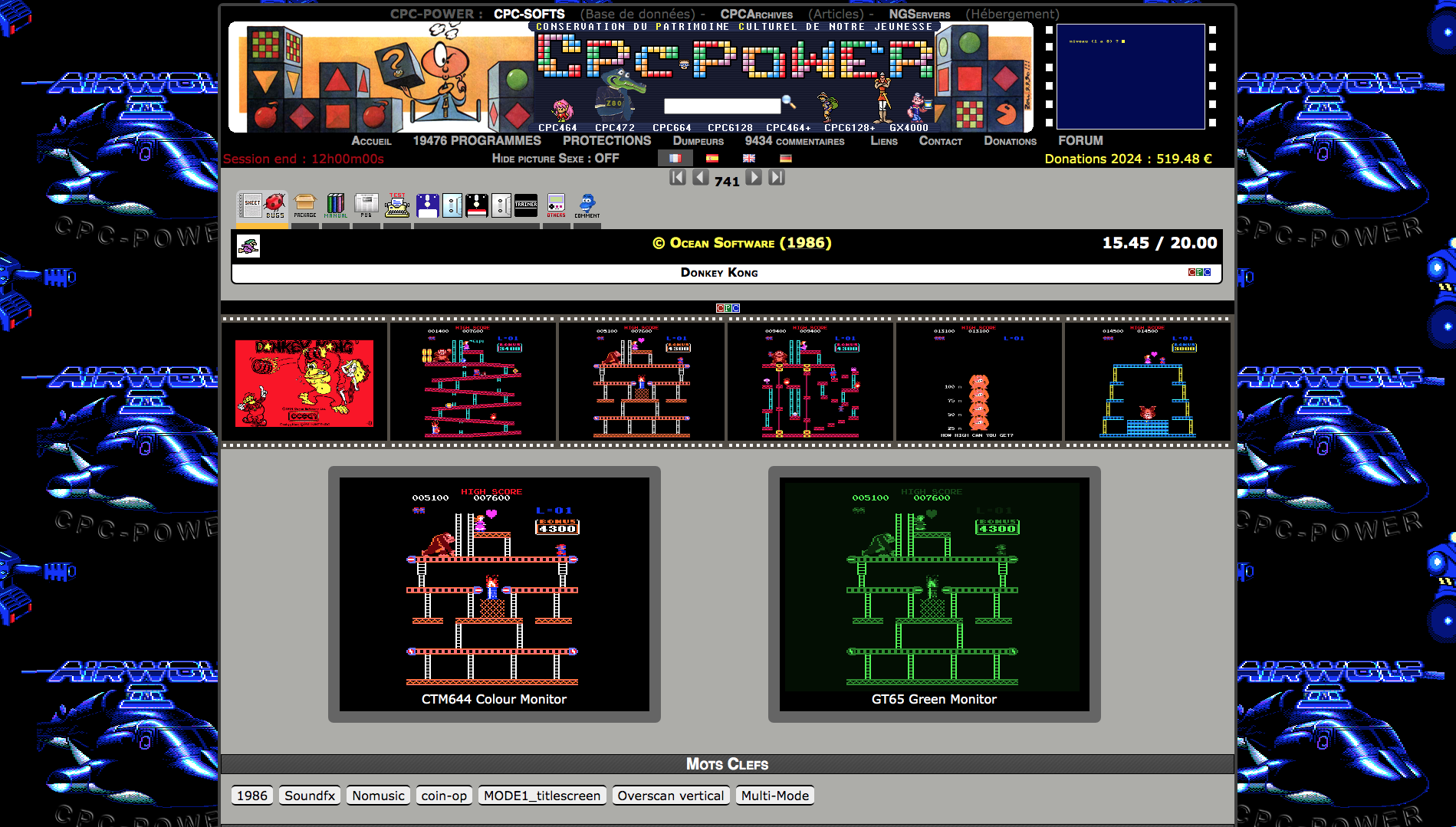Screen dimensions: 1456x827
Task: Open the Donations menu item
Action: coord(1010,141)
